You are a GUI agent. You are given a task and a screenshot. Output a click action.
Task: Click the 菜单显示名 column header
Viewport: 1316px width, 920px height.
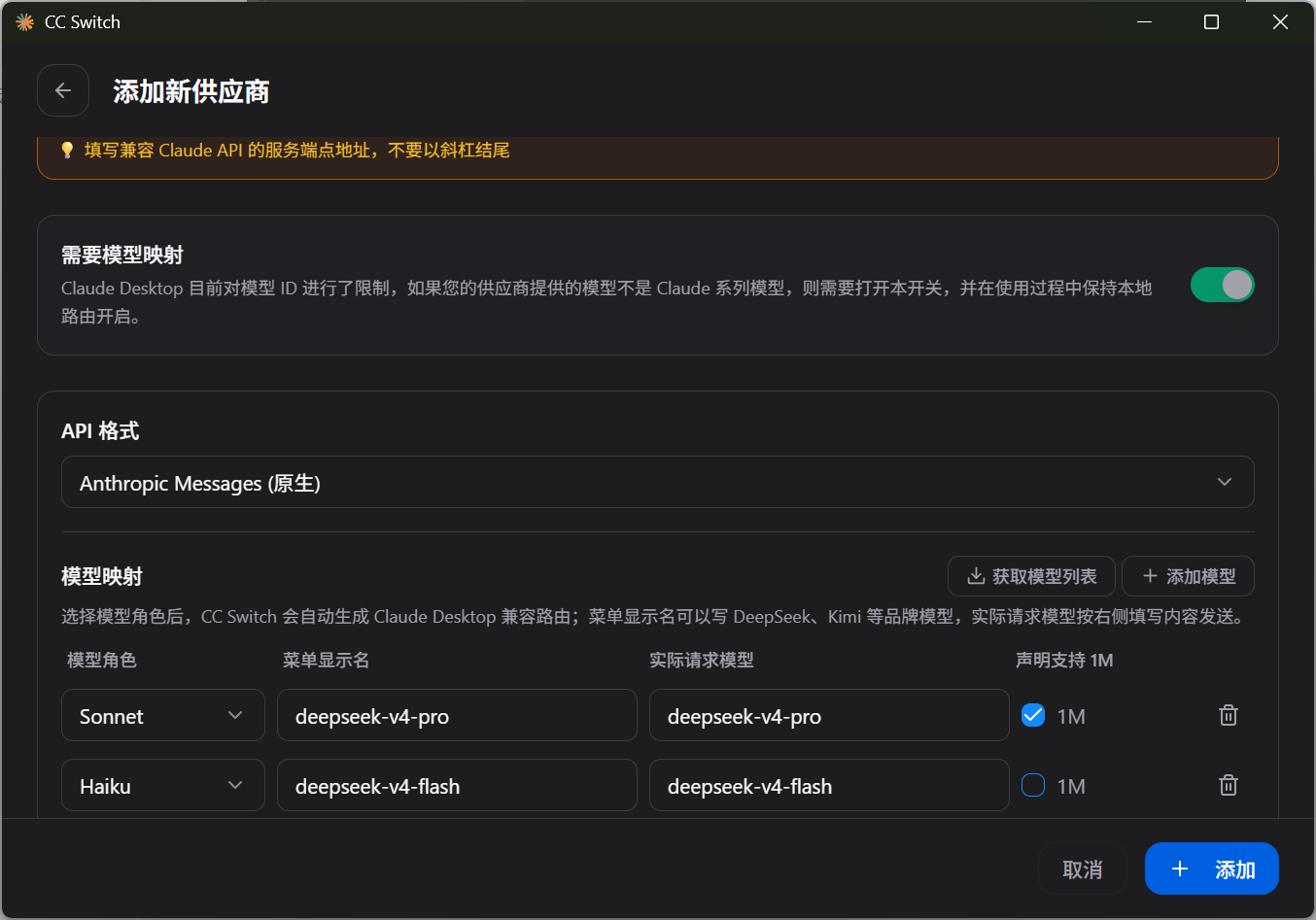click(x=326, y=660)
